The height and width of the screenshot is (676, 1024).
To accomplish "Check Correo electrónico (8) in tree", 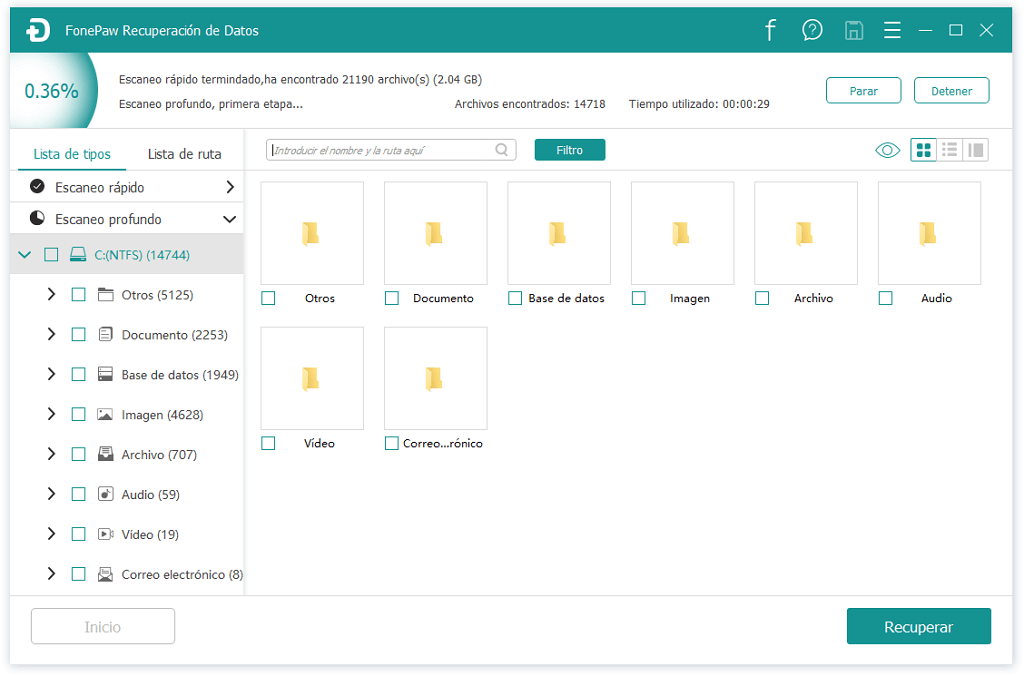I will point(78,574).
